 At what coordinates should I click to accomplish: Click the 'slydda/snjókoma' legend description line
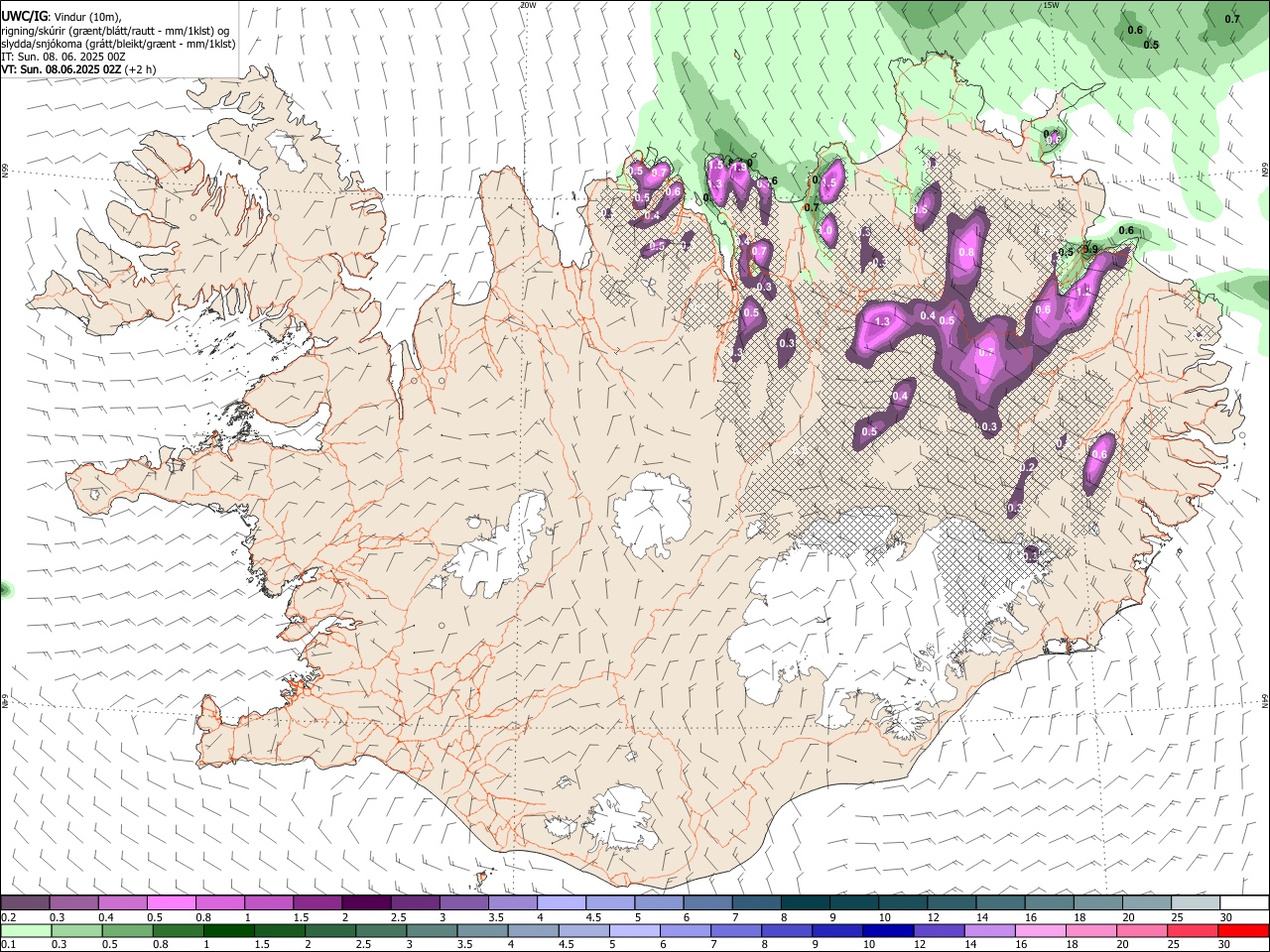tap(118, 44)
